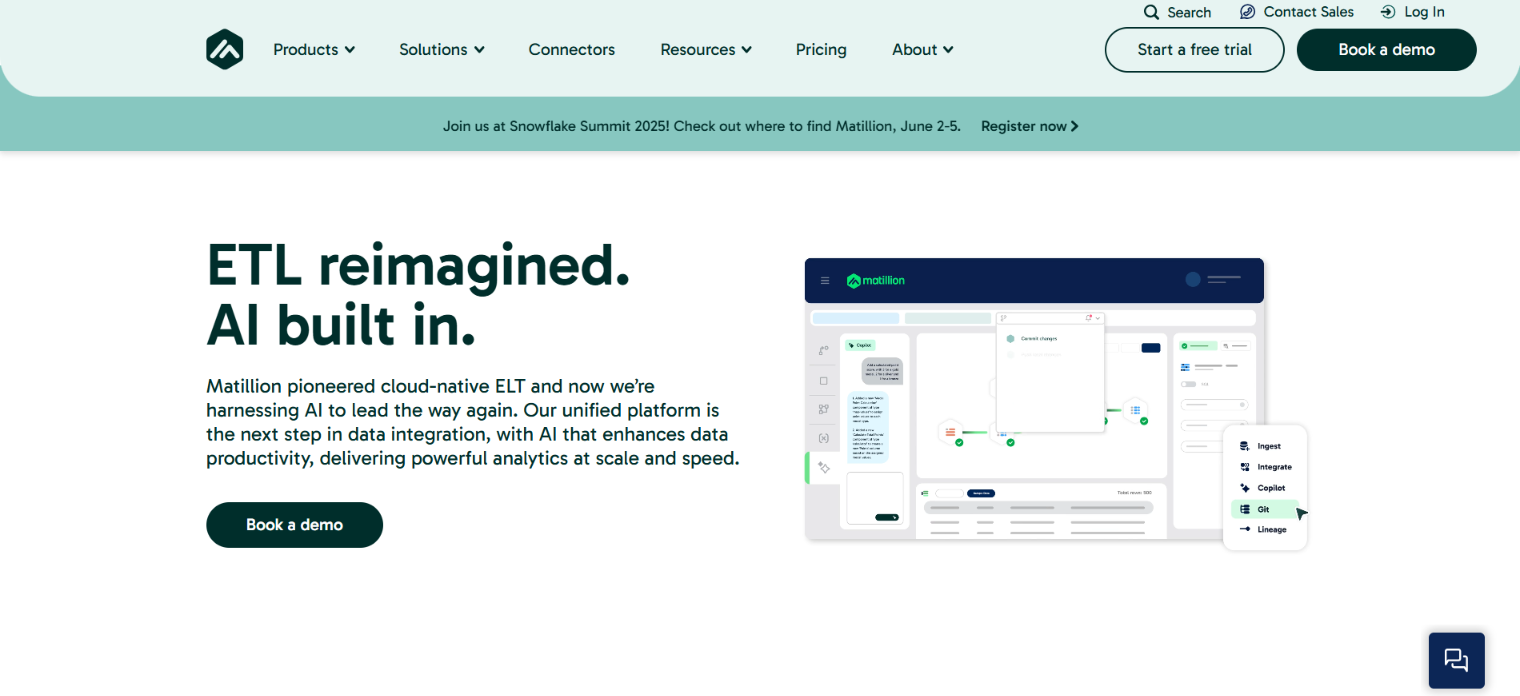
Task: Click Book a demo below the hero text
Action: 294,525
